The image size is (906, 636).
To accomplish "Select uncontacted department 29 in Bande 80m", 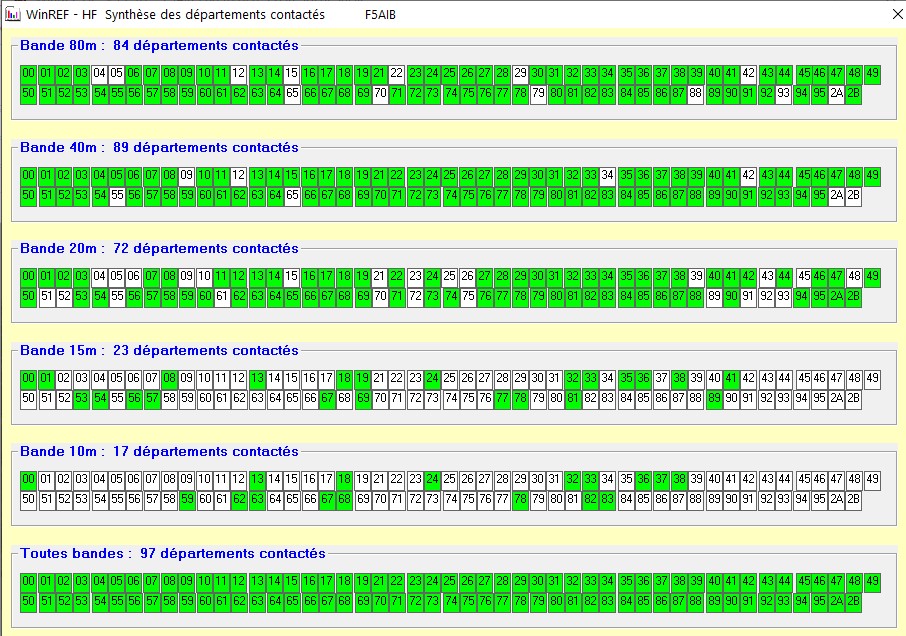I will (x=520, y=73).
